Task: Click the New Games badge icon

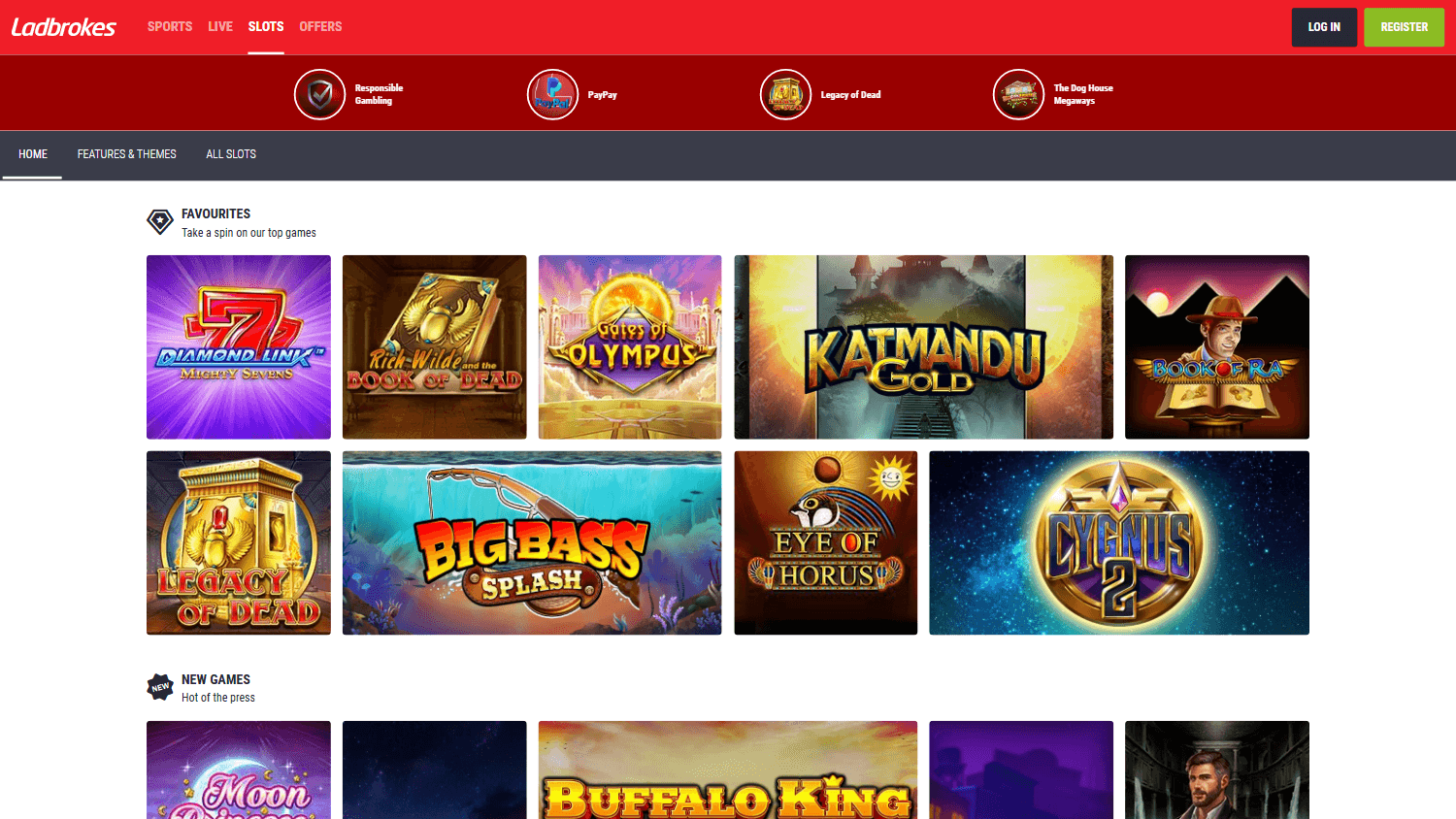Action: pos(160,687)
